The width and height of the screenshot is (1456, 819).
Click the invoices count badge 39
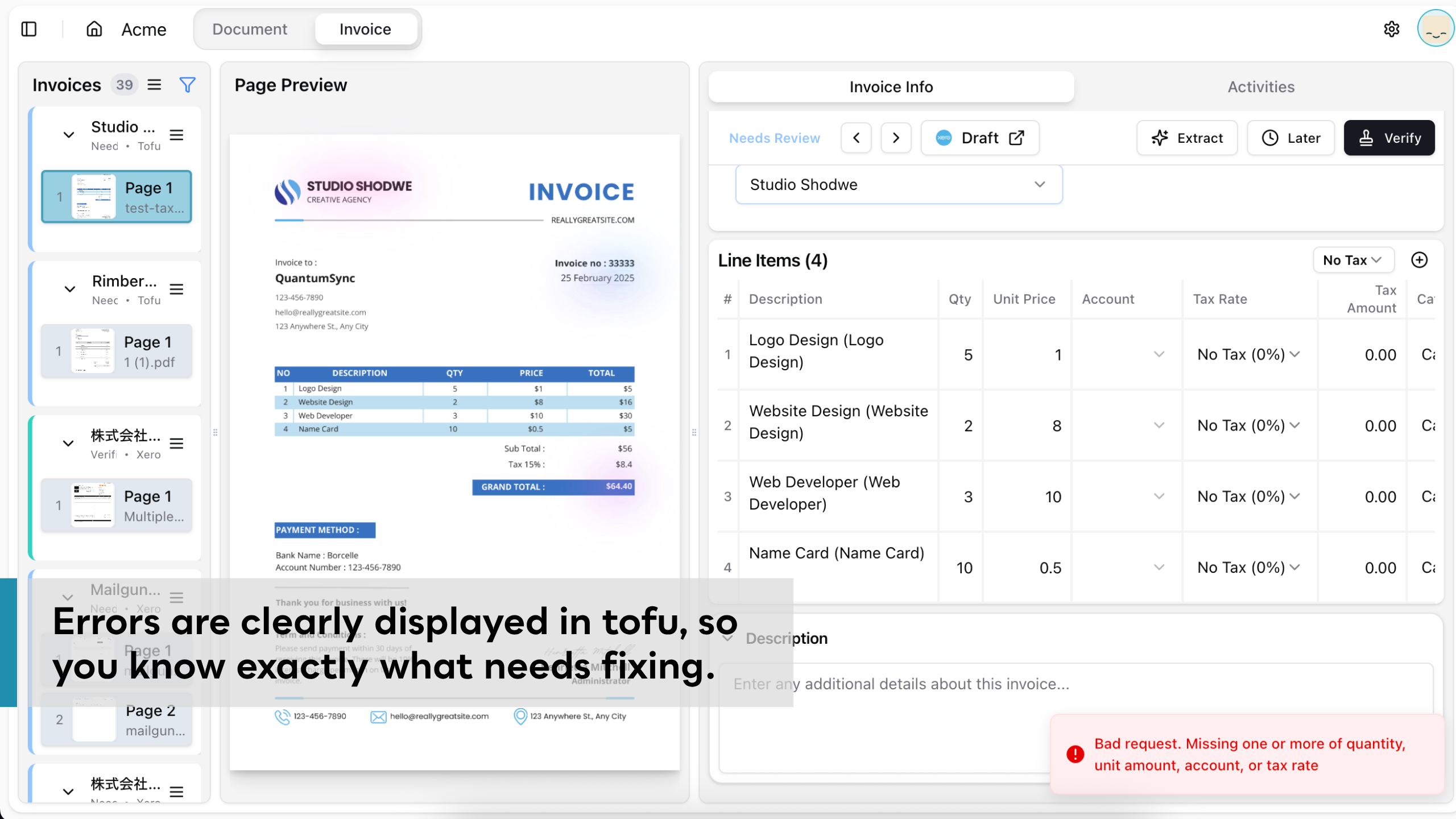124,85
